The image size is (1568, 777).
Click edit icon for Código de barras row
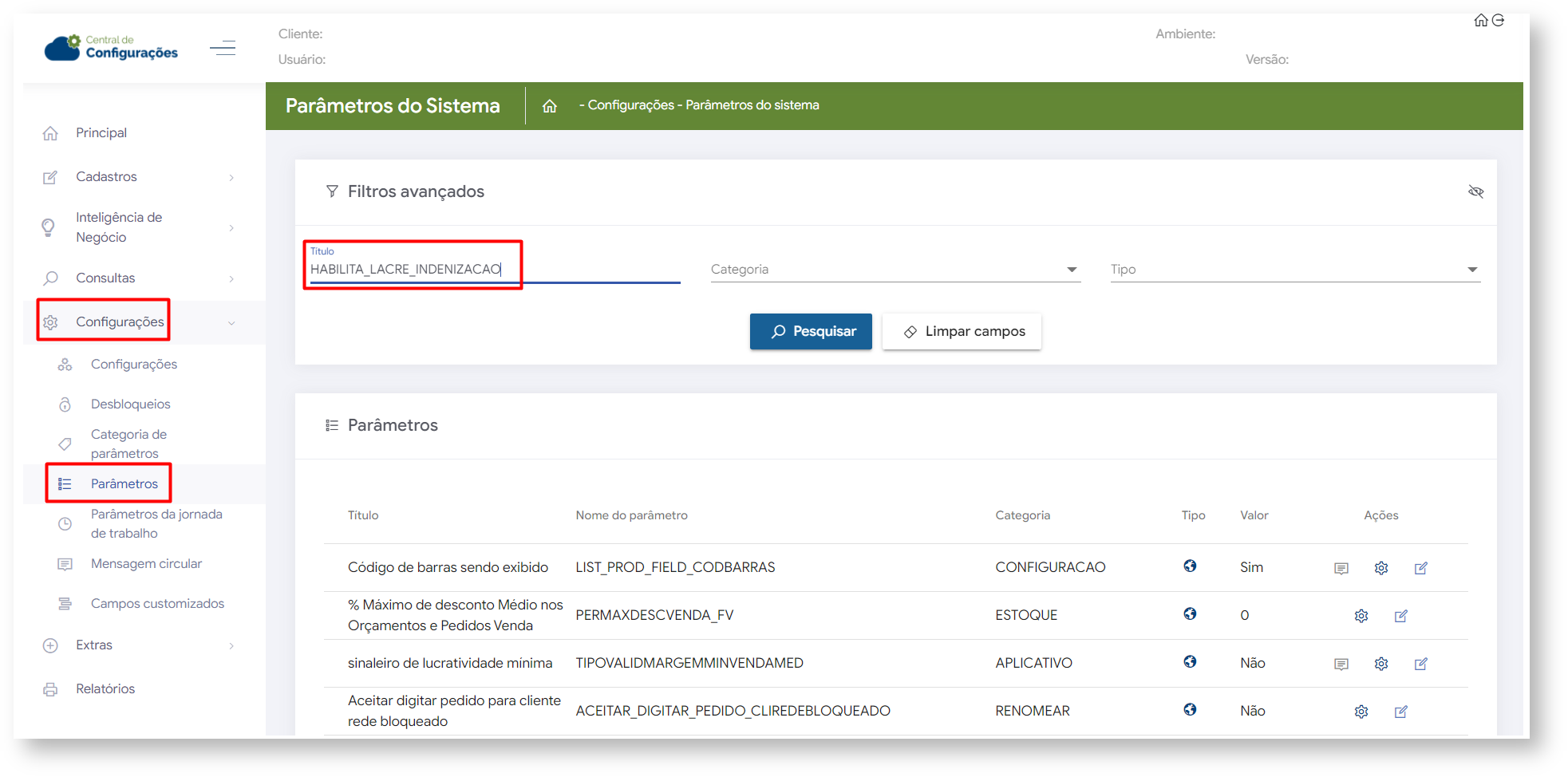1420,568
